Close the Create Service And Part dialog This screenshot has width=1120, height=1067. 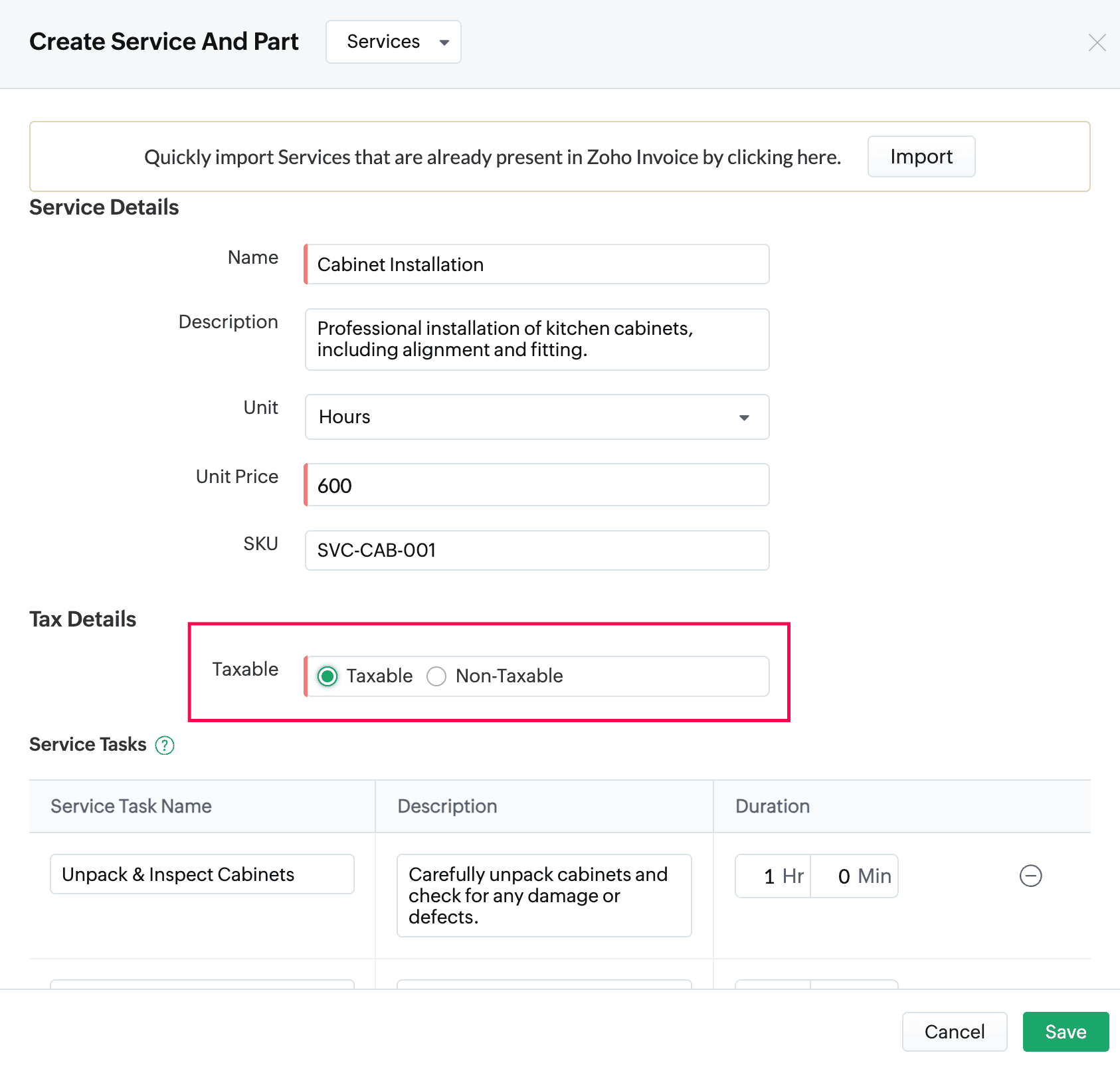point(1097,43)
